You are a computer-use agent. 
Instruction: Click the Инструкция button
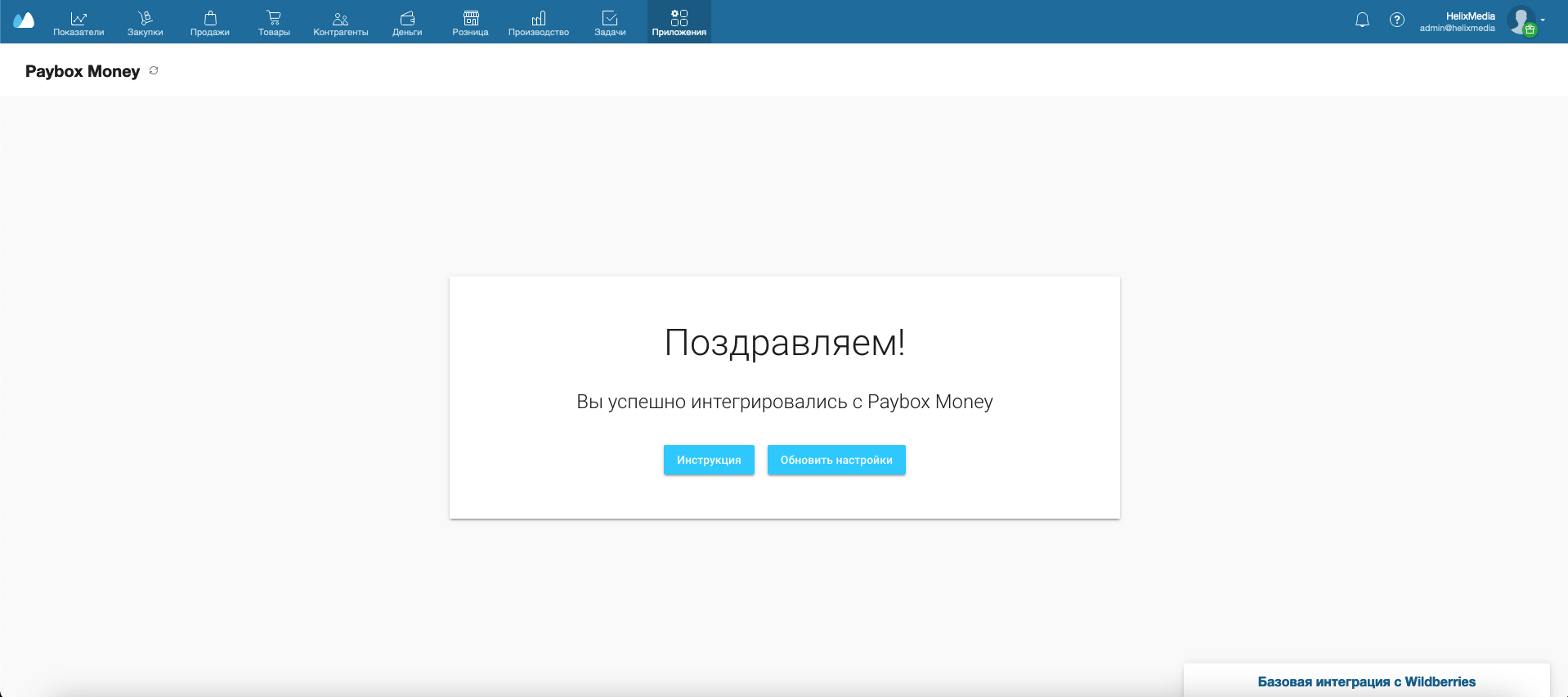(709, 460)
